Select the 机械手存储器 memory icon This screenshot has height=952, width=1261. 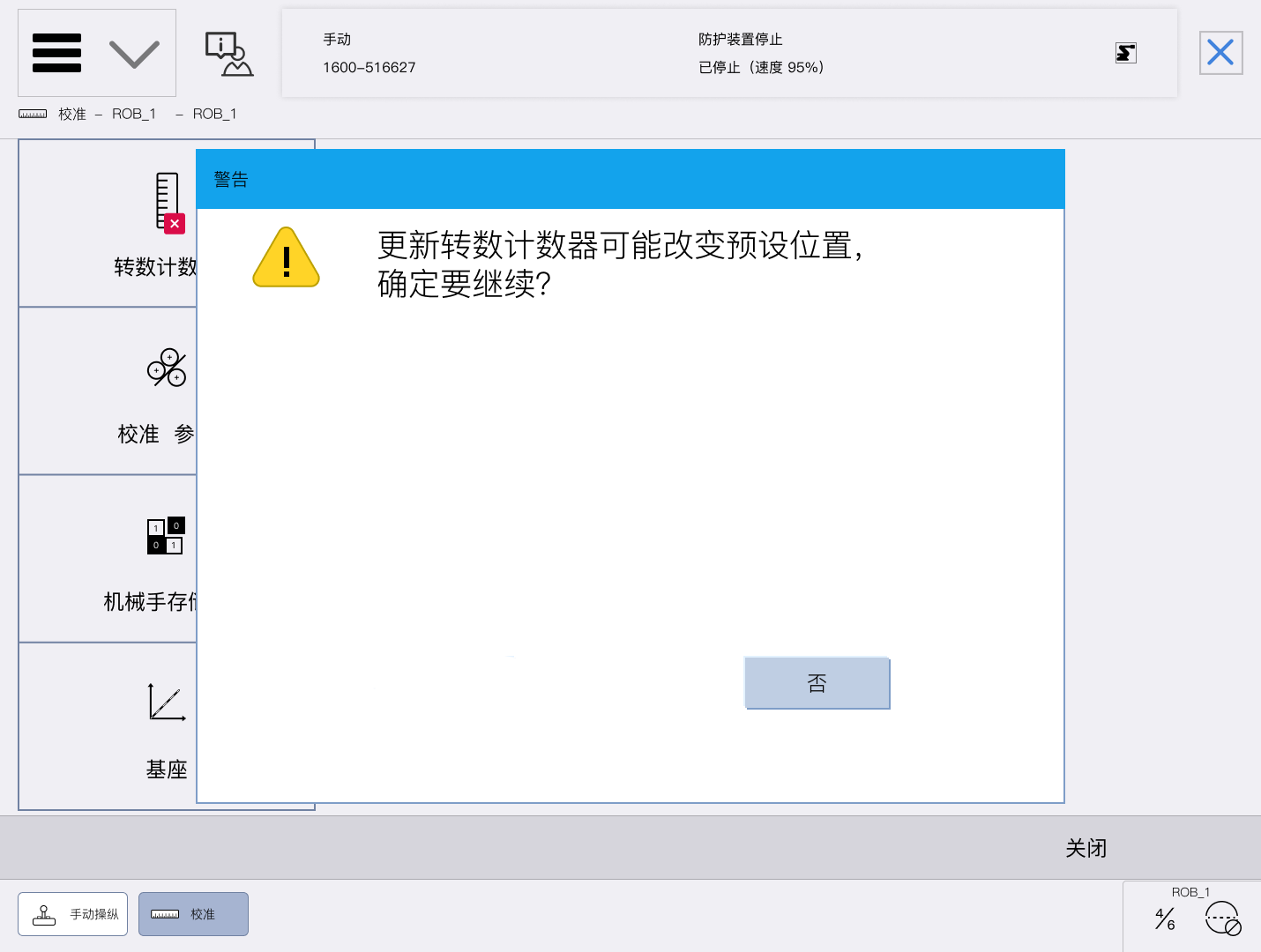[x=165, y=535]
